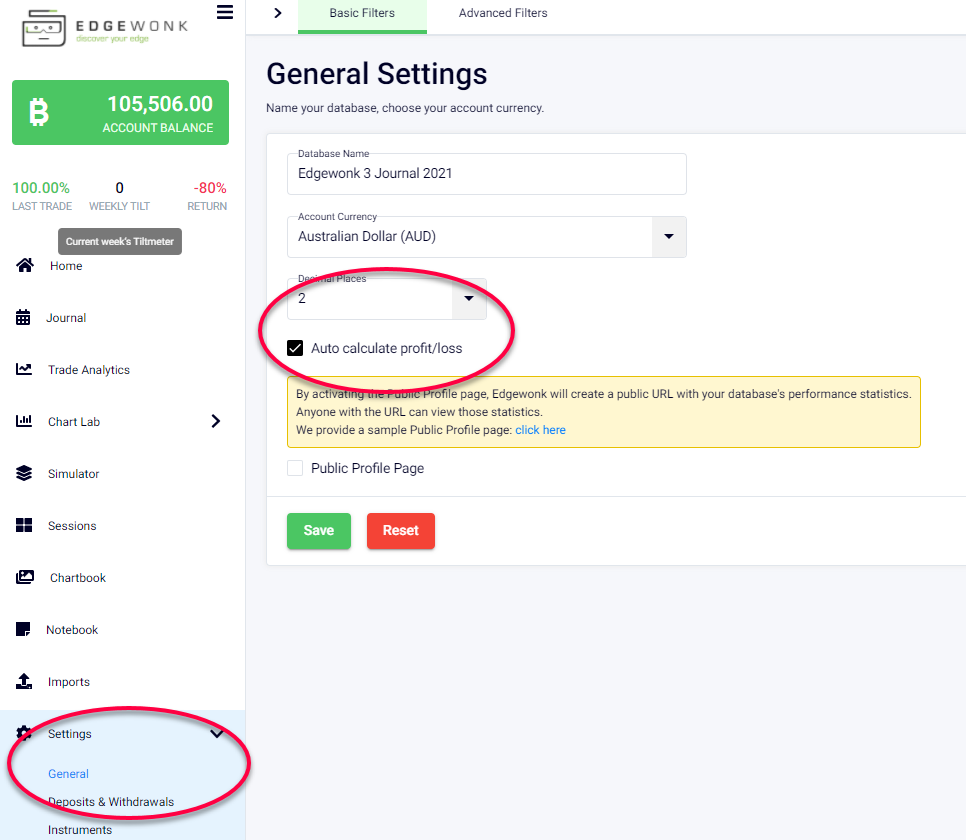Click the Bitcoin account balance icon
Image resolution: width=966 pixels, height=840 pixels.
click(39, 112)
